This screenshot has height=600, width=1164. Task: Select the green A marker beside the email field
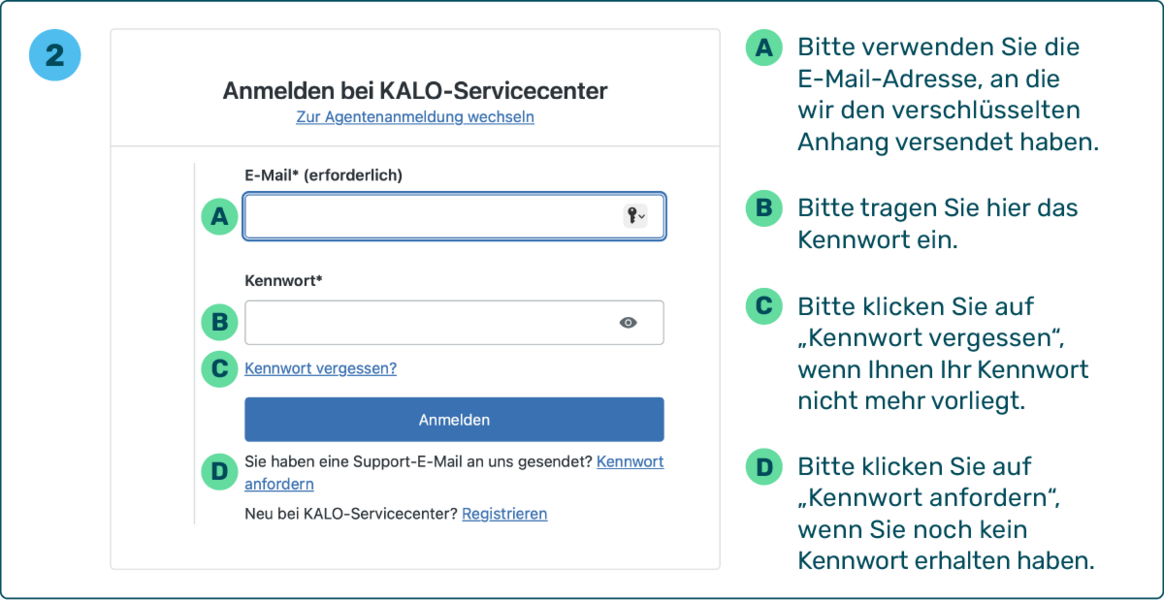tap(219, 216)
